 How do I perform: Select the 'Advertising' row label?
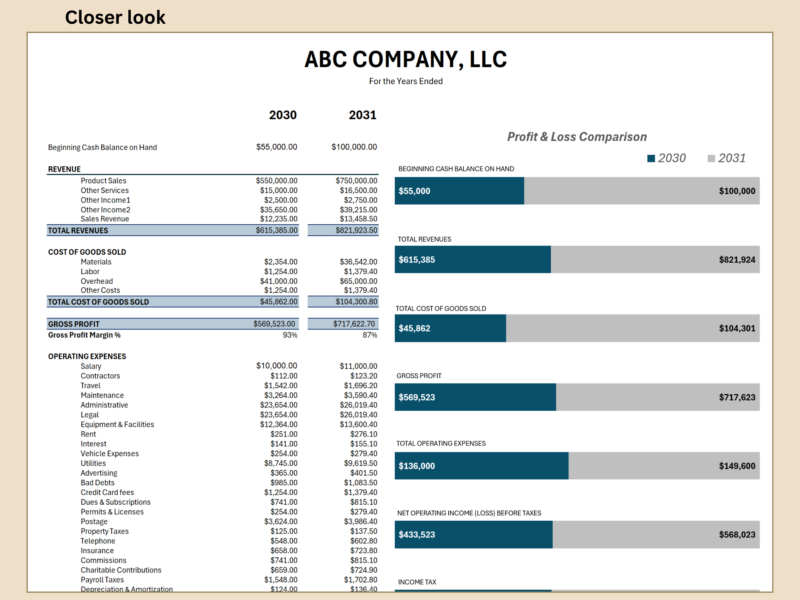[98, 473]
